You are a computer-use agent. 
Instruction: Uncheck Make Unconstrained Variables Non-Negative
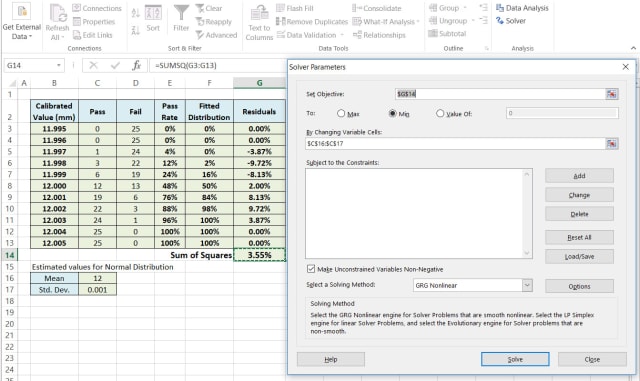tap(311, 269)
